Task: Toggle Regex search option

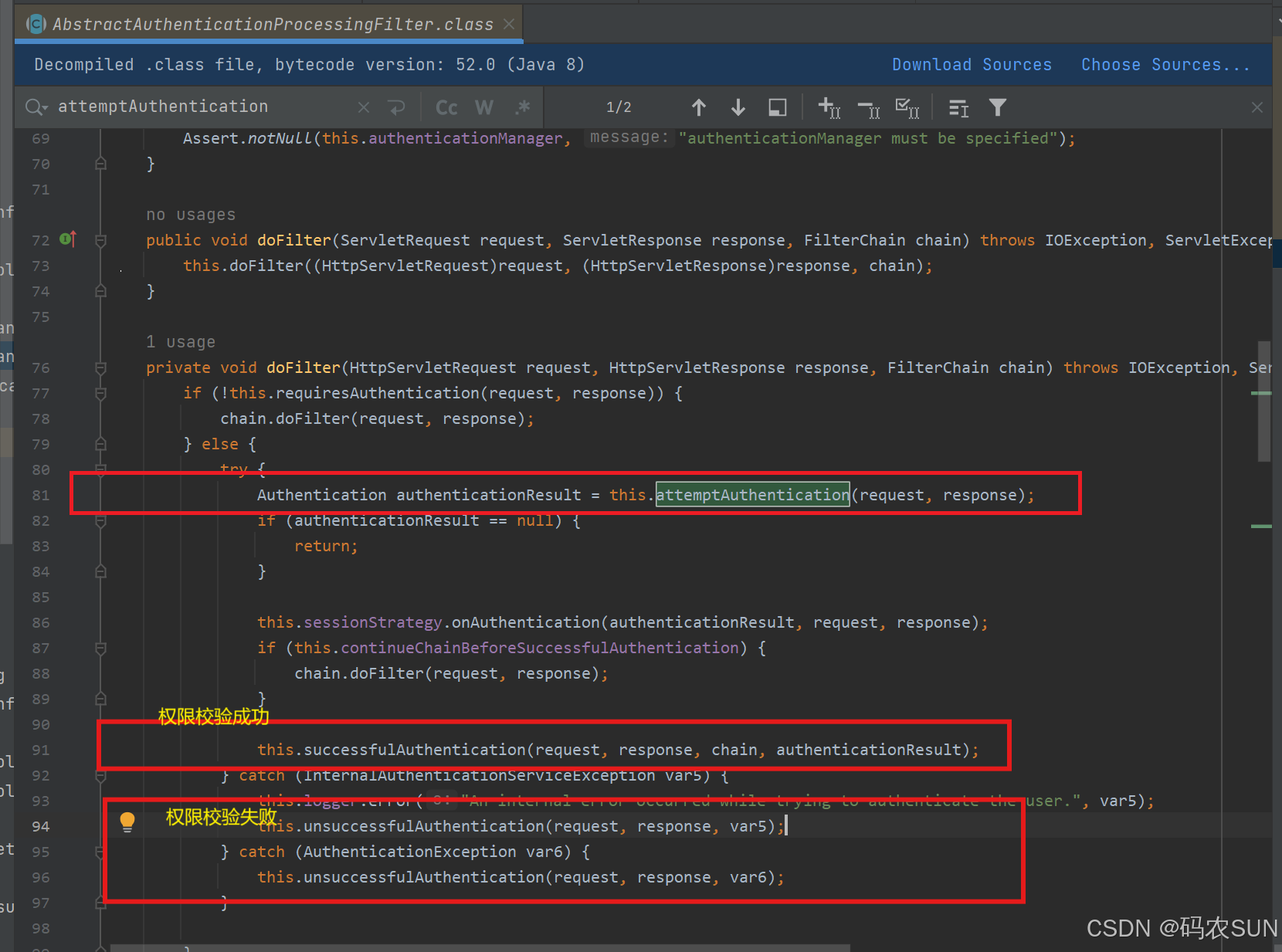Action: [523, 107]
